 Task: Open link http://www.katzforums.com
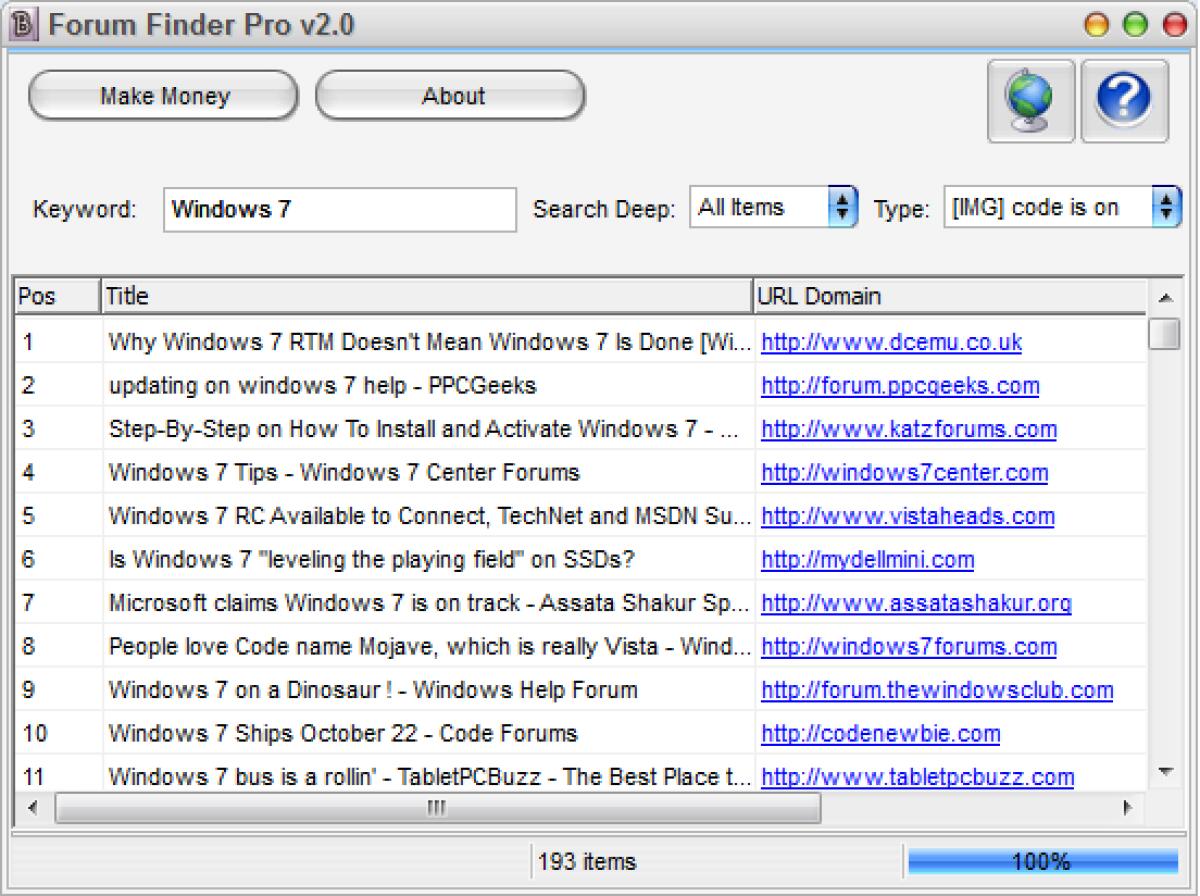(909, 430)
